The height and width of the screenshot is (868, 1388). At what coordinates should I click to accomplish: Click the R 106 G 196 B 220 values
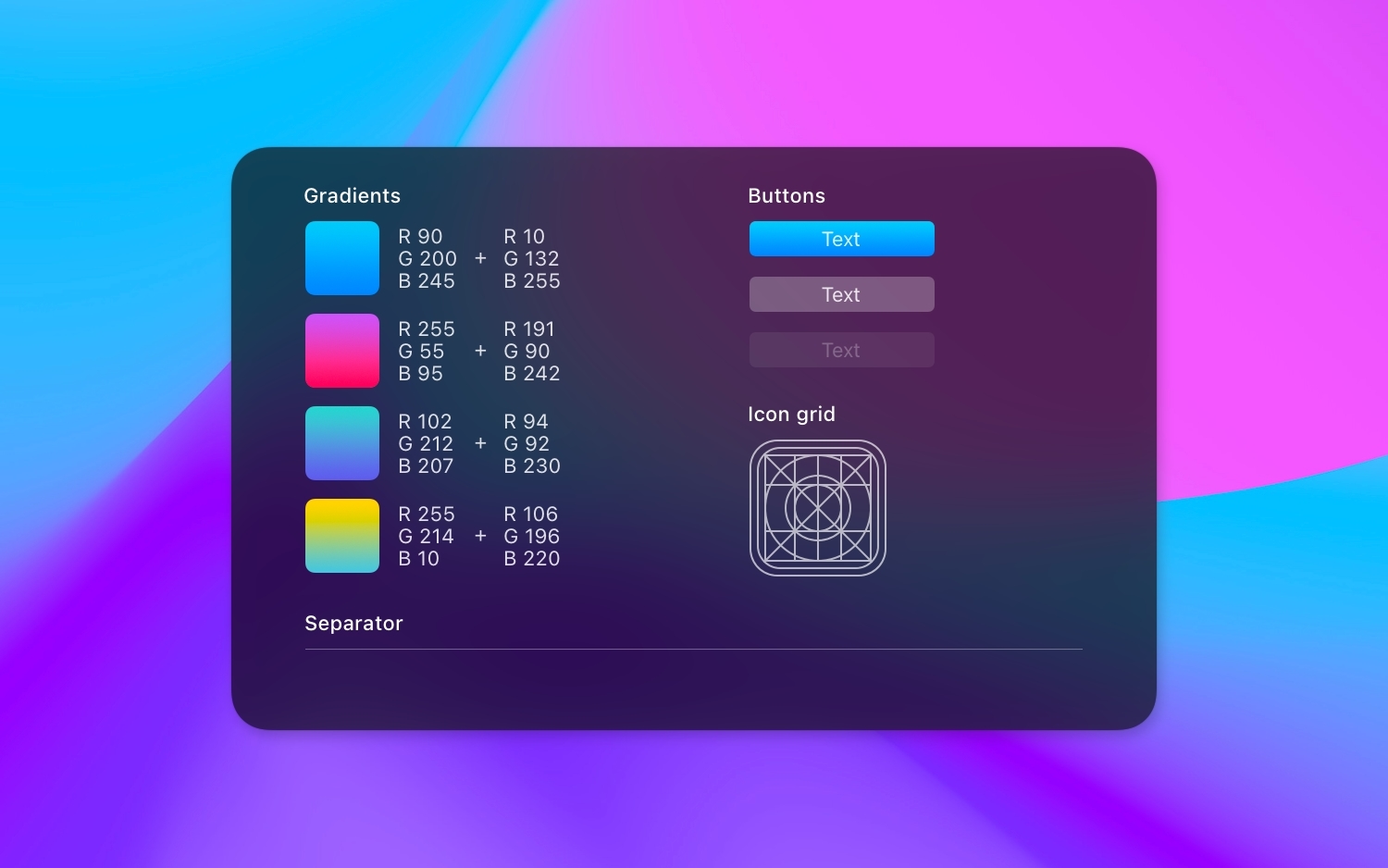[x=531, y=537]
